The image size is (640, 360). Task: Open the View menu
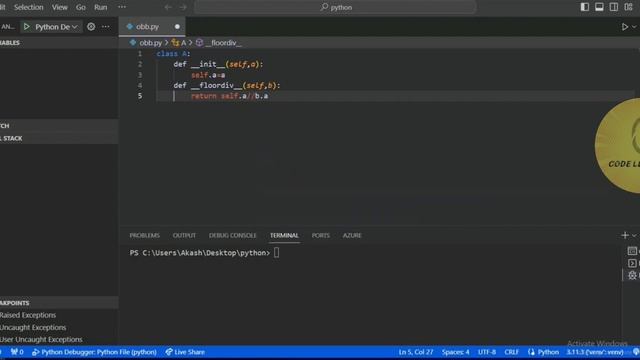tap(60, 7)
